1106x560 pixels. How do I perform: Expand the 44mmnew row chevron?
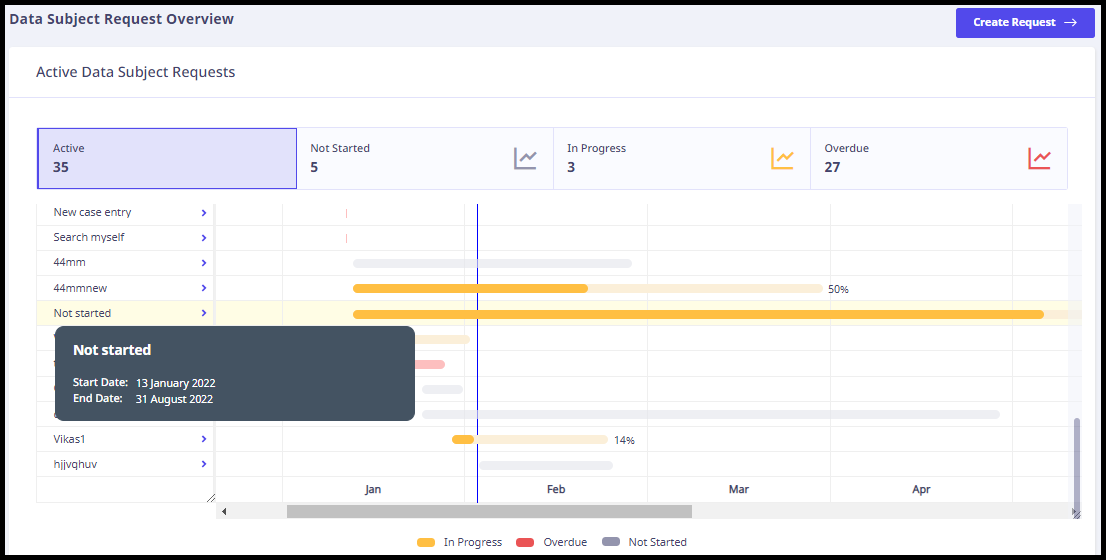[204, 288]
